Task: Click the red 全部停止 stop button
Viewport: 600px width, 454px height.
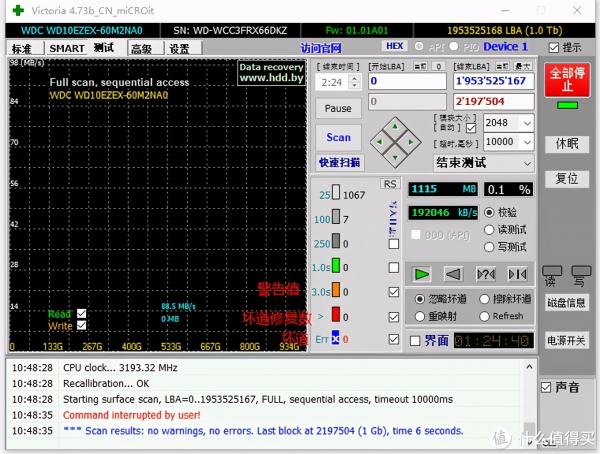Action: [567, 79]
